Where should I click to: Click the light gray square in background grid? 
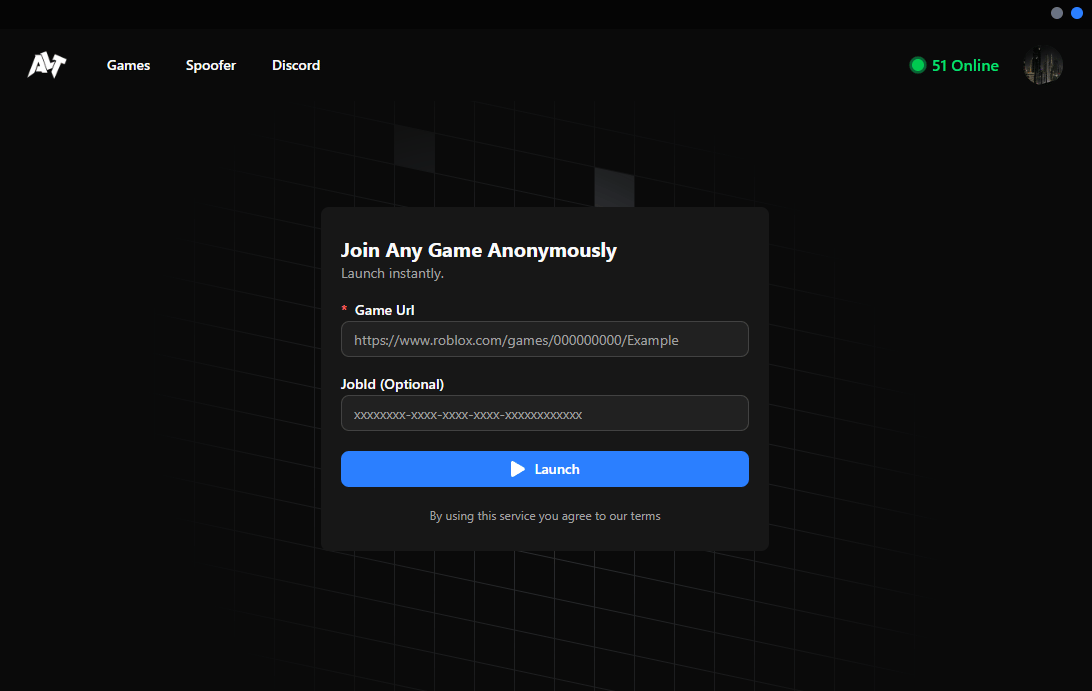[614, 187]
